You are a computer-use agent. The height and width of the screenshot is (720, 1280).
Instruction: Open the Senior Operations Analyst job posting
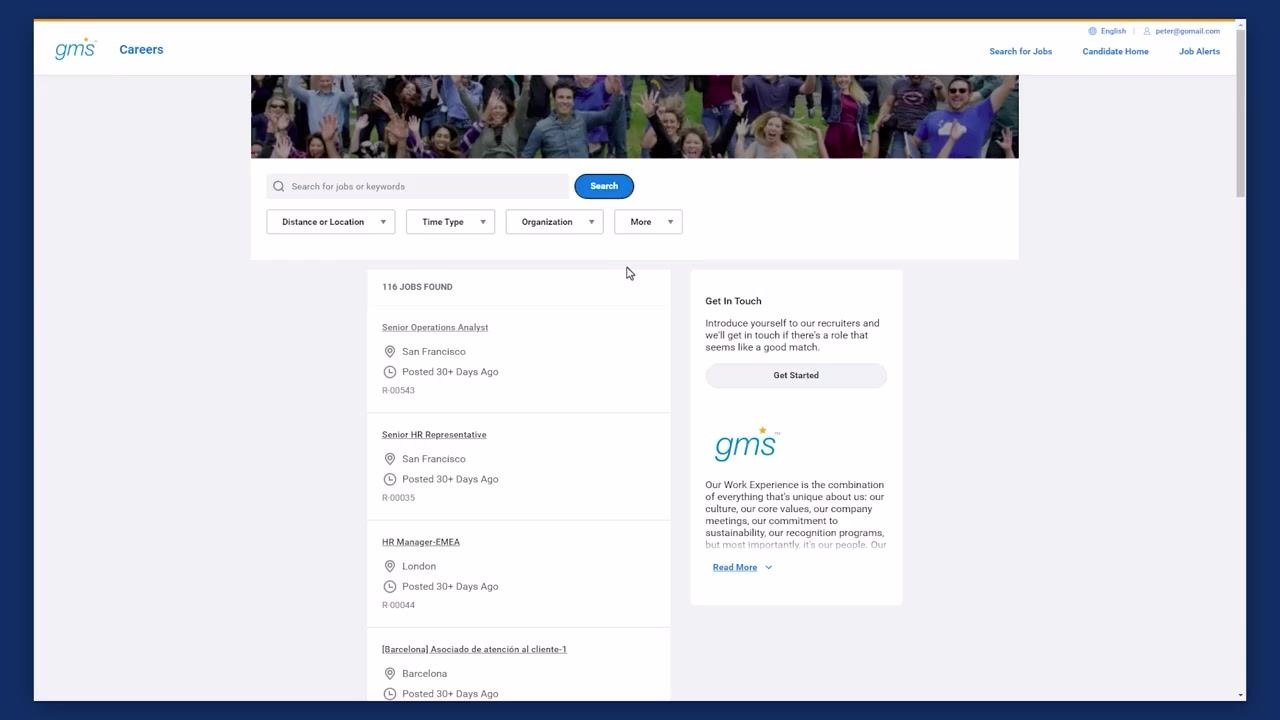pos(435,328)
